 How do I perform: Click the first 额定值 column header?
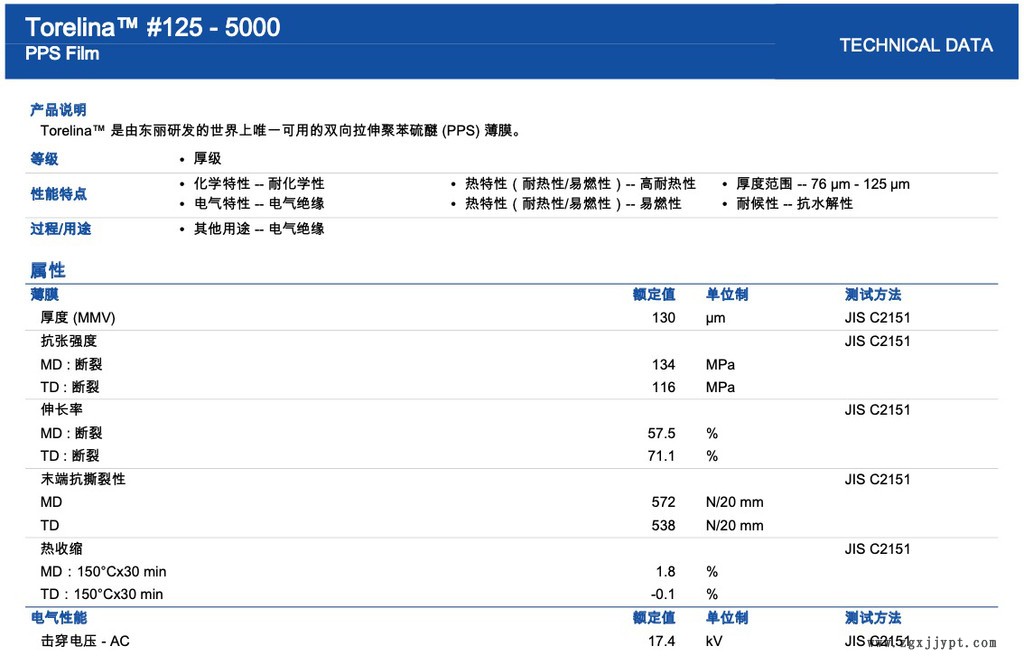point(654,294)
